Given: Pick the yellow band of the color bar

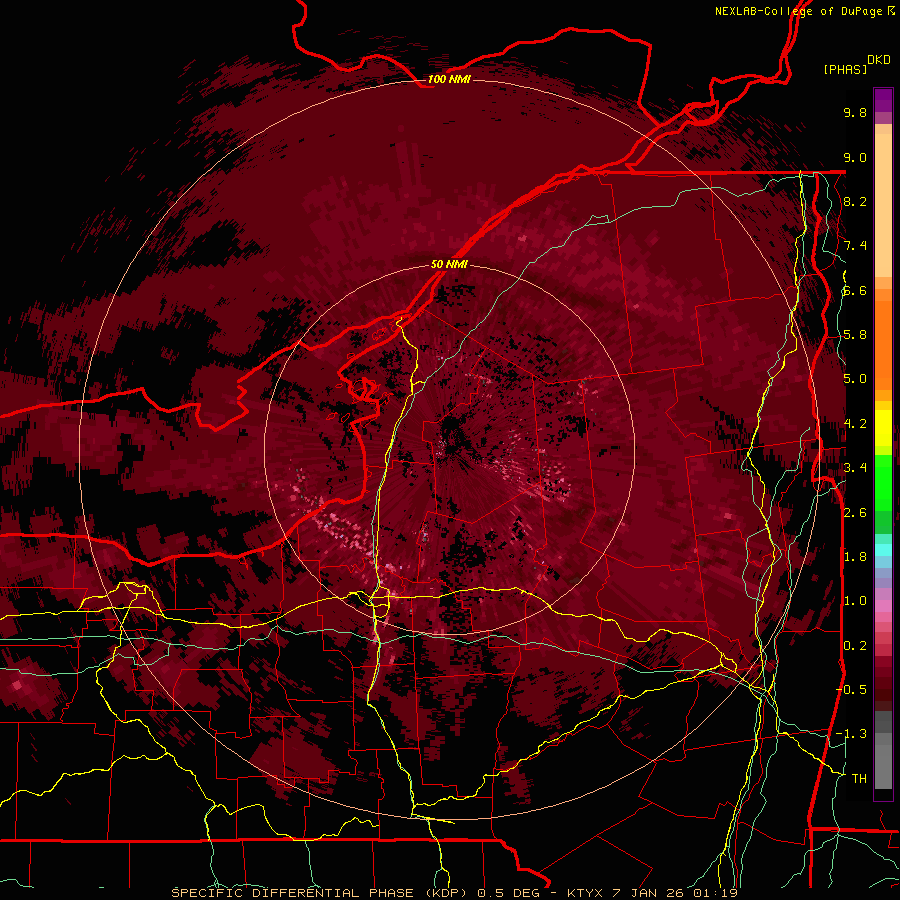Looking at the screenshot, I should click(883, 428).
